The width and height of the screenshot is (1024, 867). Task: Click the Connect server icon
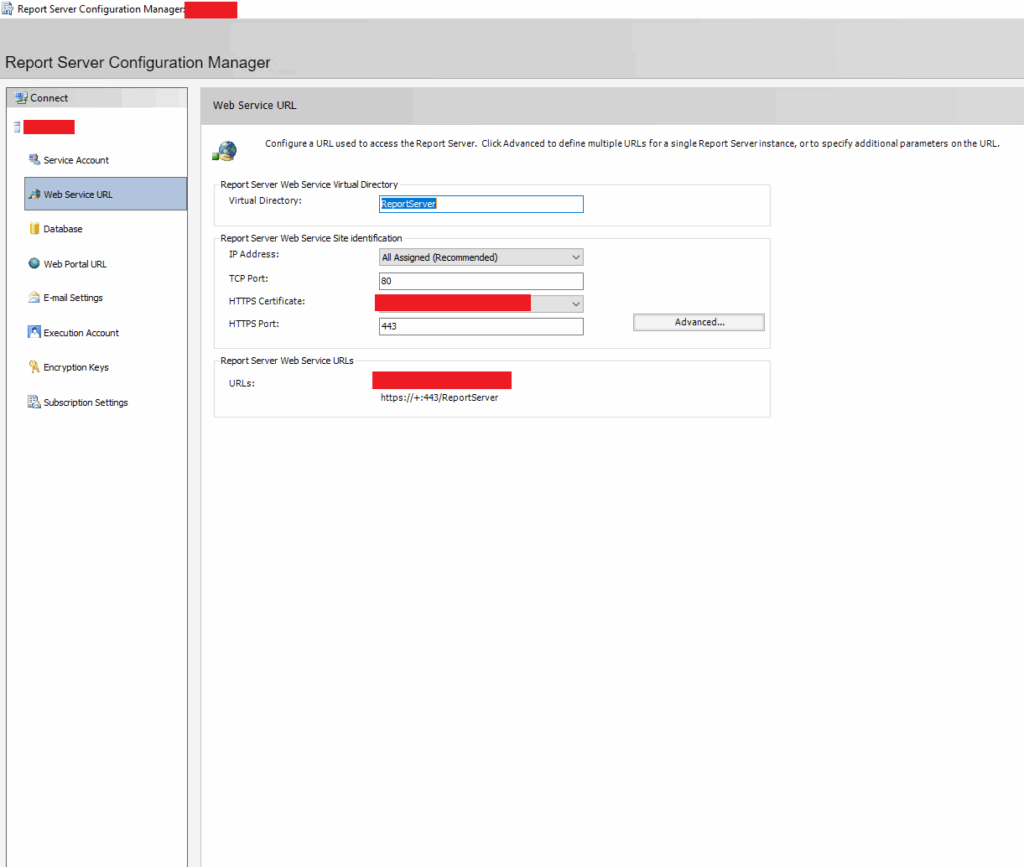21,98
